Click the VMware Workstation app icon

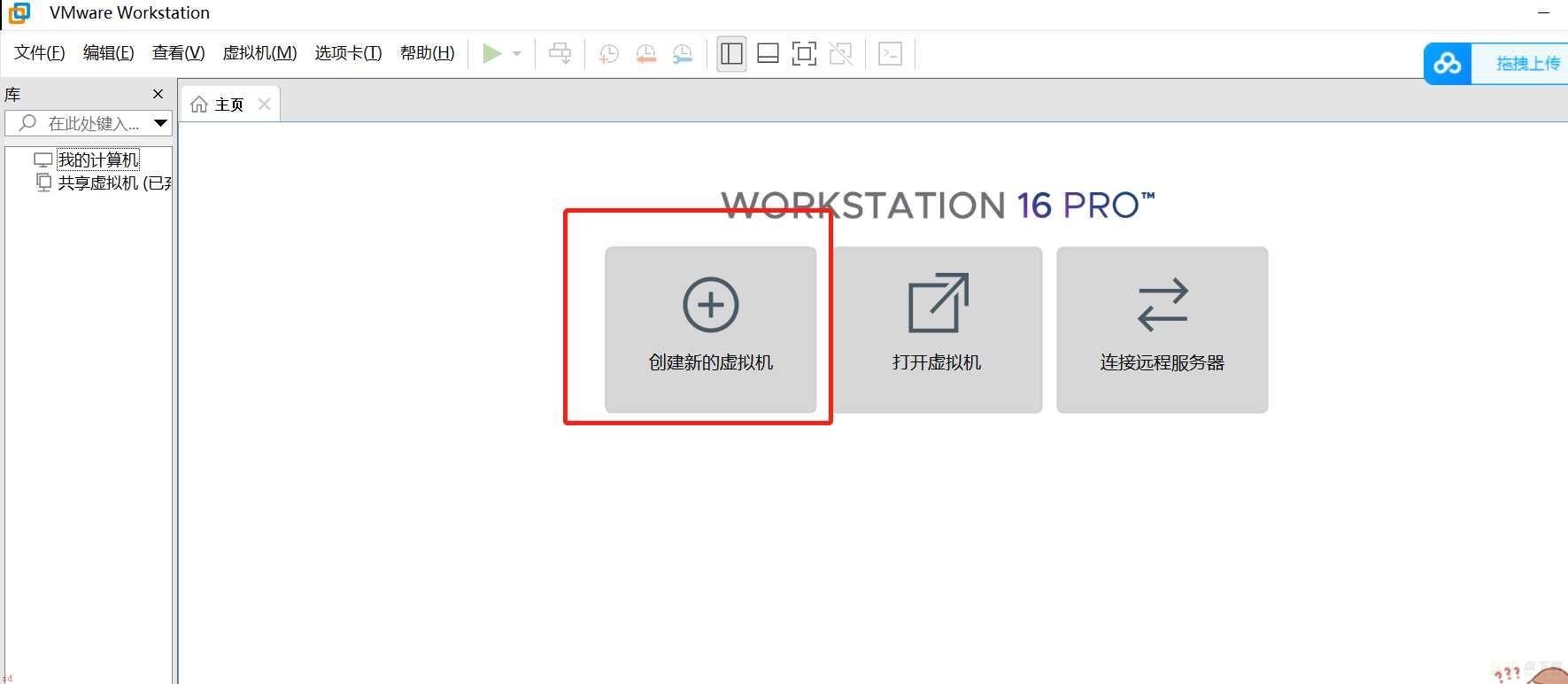coord(19,12)
